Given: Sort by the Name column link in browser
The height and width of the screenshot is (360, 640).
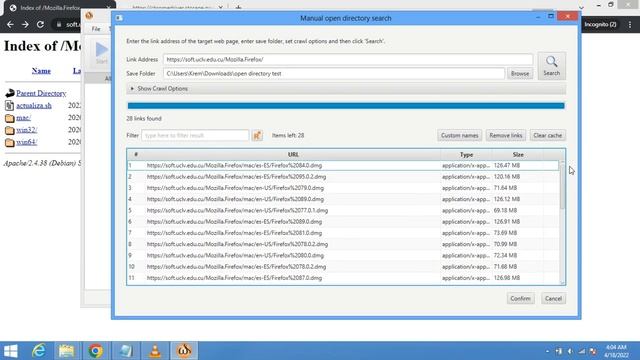Looking at the screenshot, I should coord(41,71).
